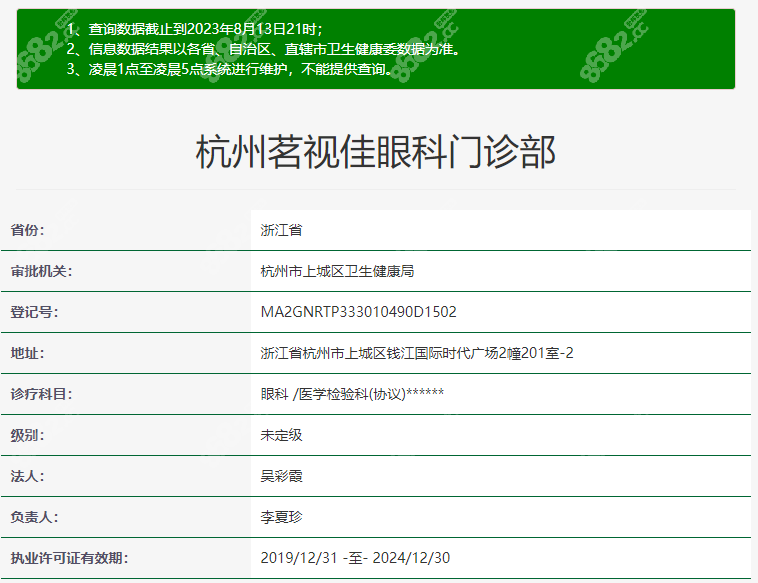
Task: Click the 登记号 label
Action: pyautogui.click(x=34, y=312)
